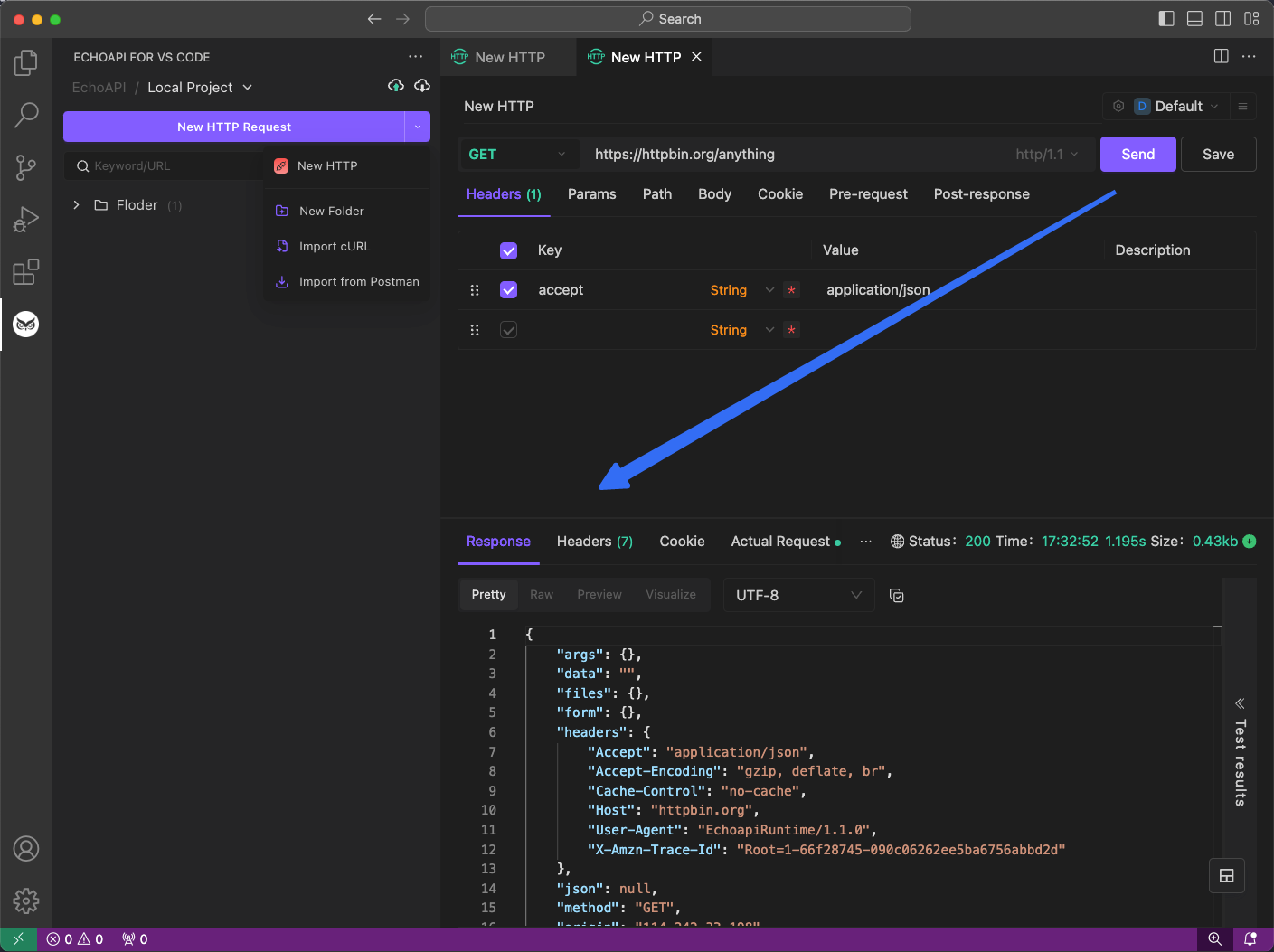Select New HTTP from the dropdown menu

[346, 165]
